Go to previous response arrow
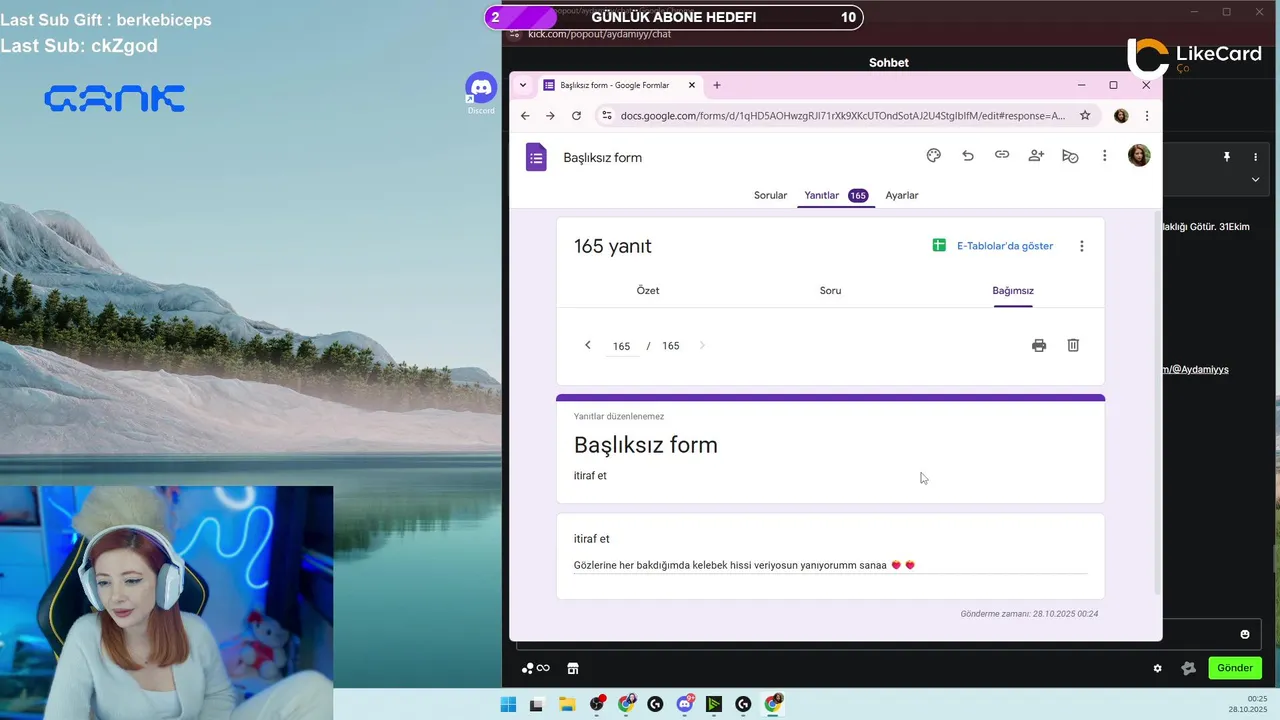The image size is (1280, 720). [x=588, y=345]
